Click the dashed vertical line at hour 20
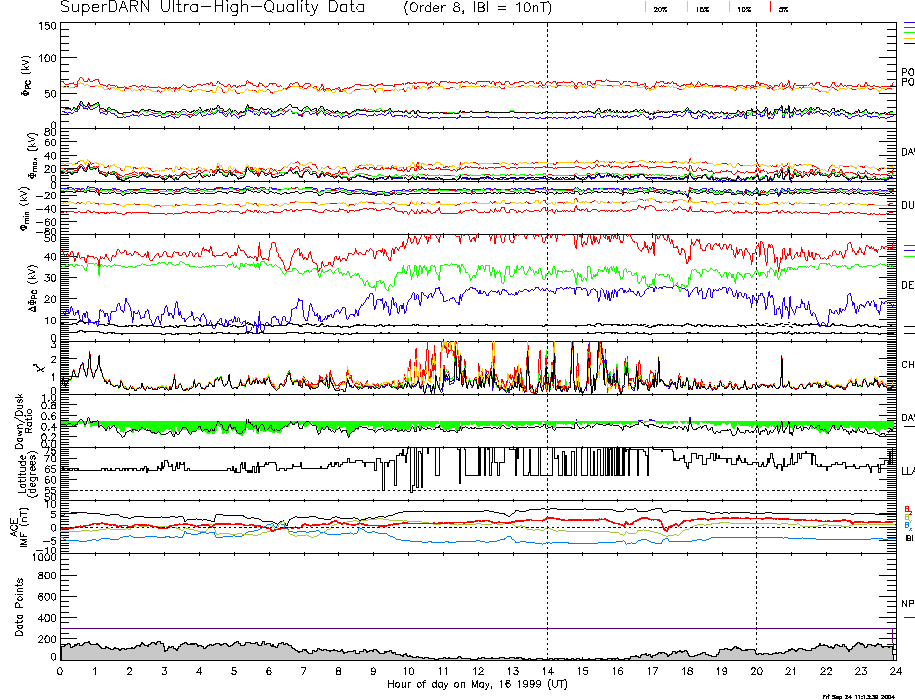Image resolution: width=915 pixels, height=700 pixels. 756,300
